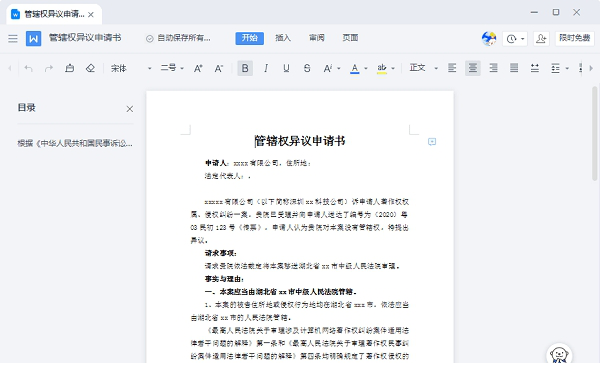Clear formatting with eraser icon
This screenshot has width=600, height=377.
90,69
